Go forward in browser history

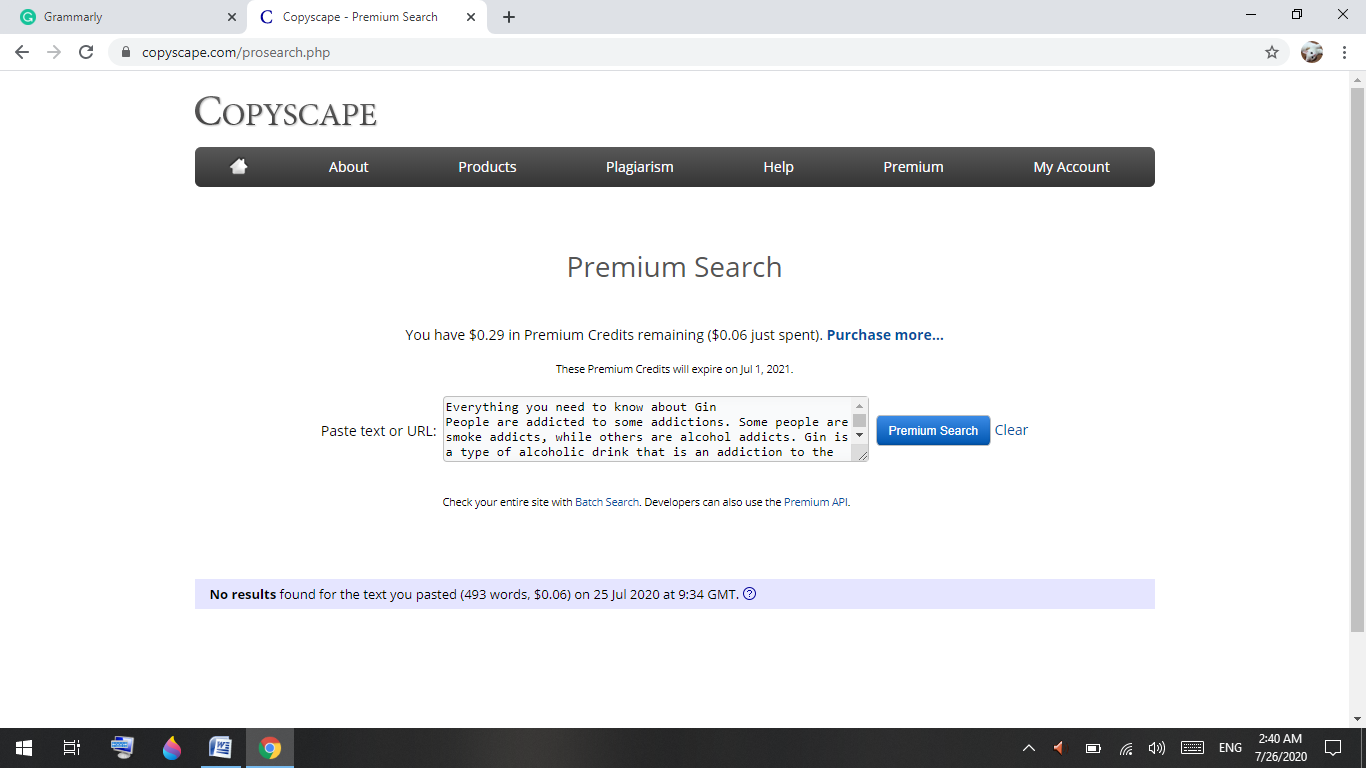pos(54,52)
